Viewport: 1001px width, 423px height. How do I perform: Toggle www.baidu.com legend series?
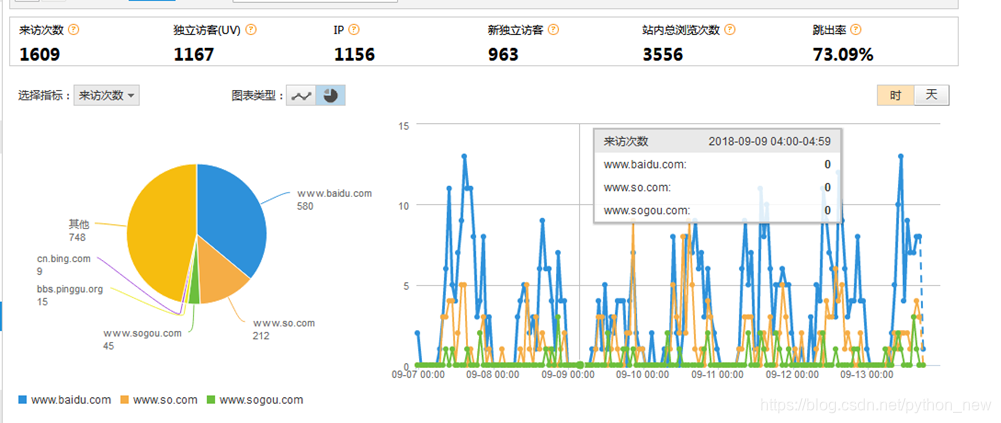coord(64,400)
